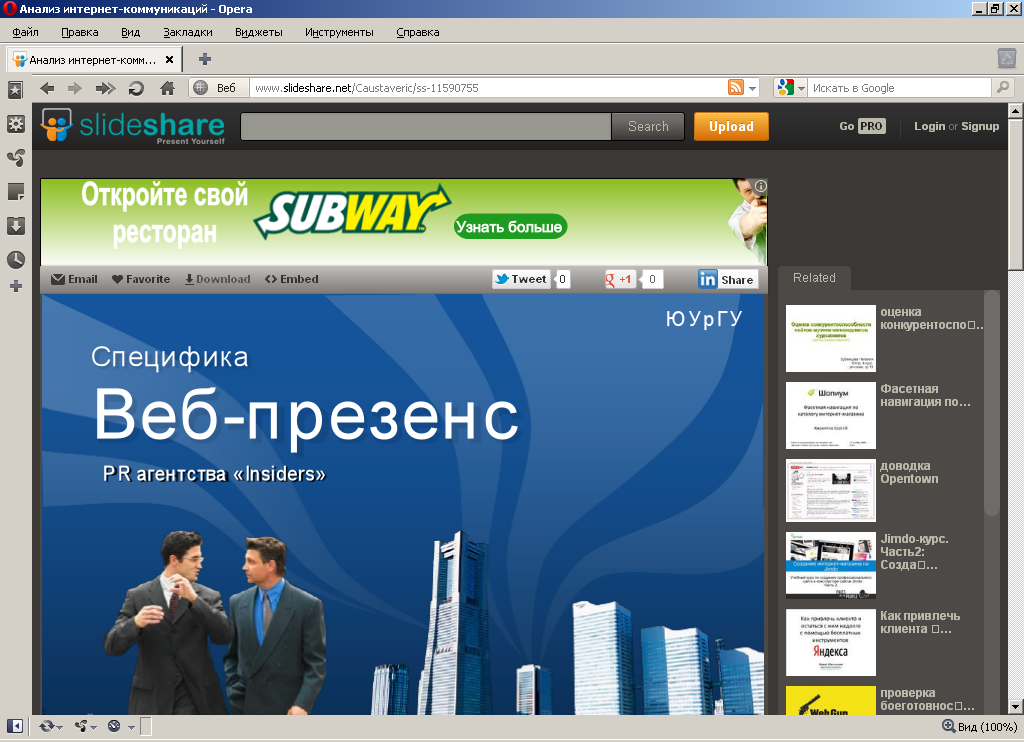The height and width of the screenshot is (742, 1024).
Task: Expand Opera Turbo status dropdown arrow
Action: pyautogui.click(x=131, y=727)
